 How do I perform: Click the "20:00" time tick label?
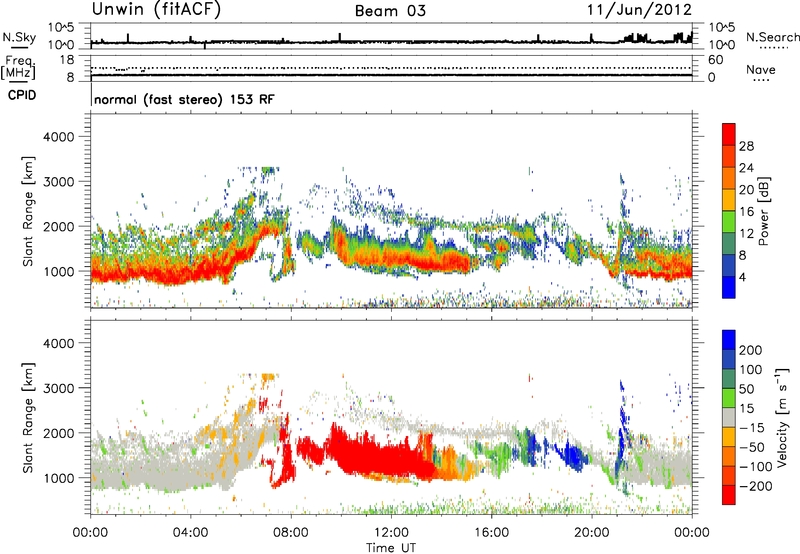click(x=591, y=533)
